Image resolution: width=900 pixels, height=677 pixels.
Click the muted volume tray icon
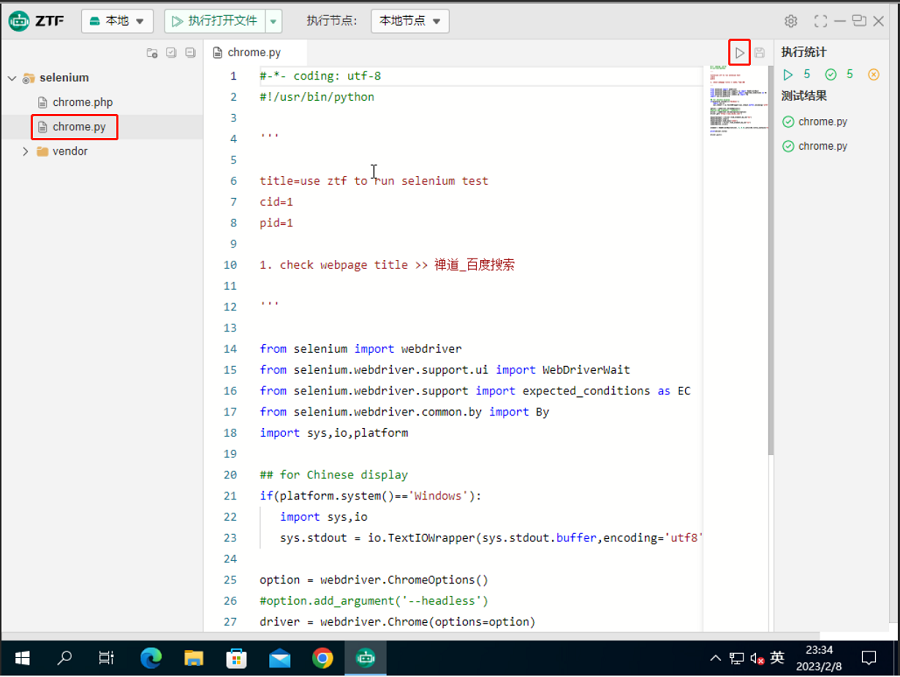click(x=757, y=659)
